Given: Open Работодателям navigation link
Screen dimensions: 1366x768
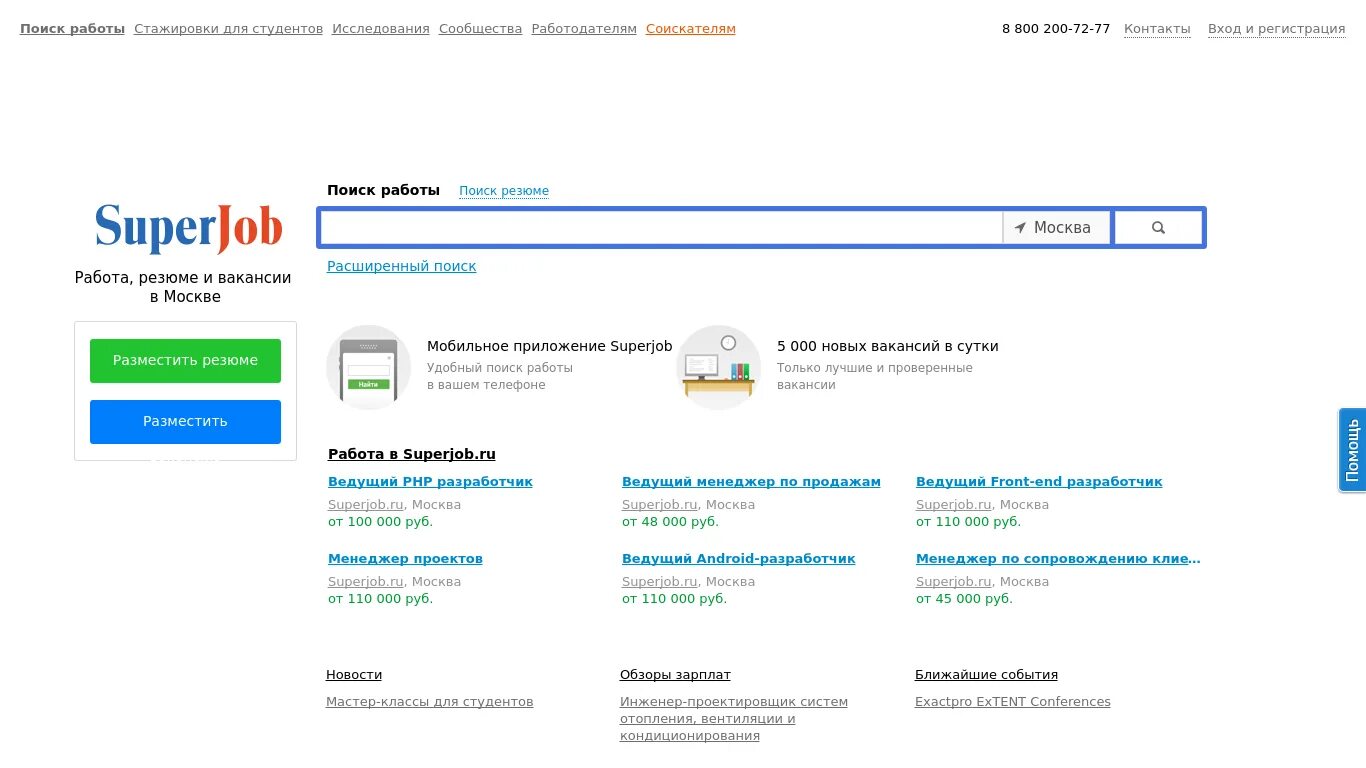Looking at the screenshot, I should pyautogui.click(x=584, y=29).
